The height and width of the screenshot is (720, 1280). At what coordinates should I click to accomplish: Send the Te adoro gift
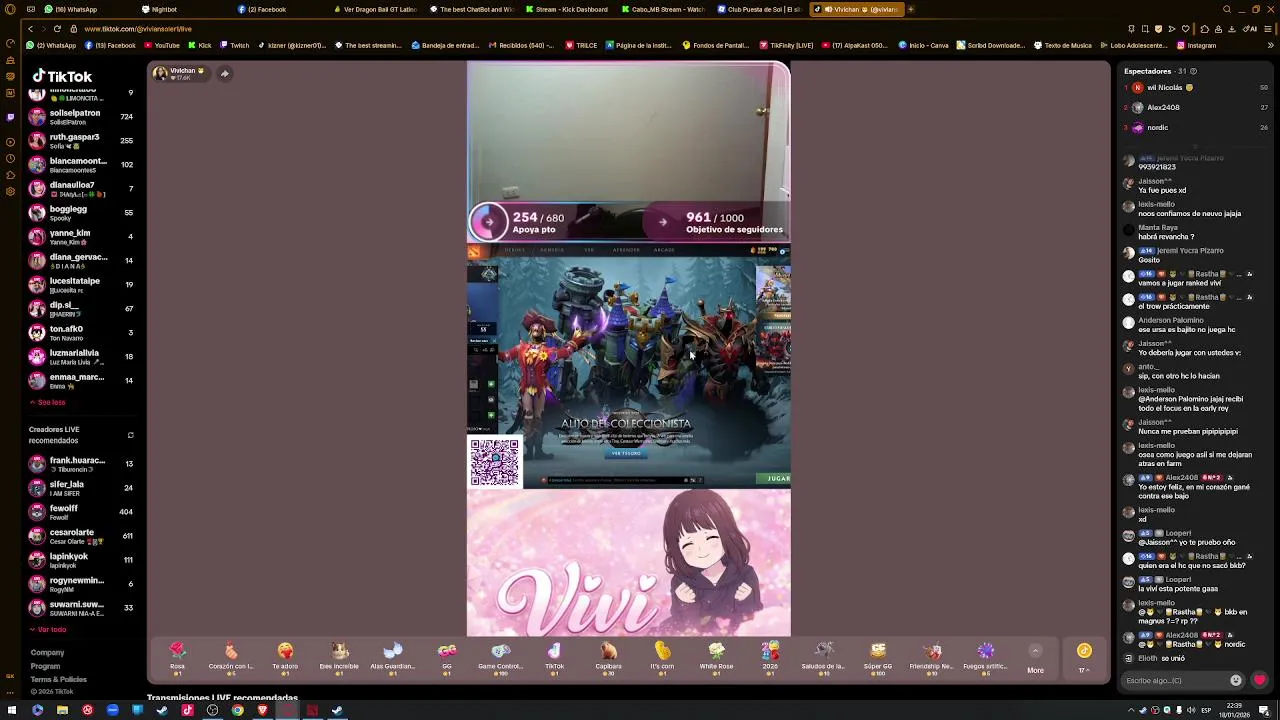click(285, 657)
